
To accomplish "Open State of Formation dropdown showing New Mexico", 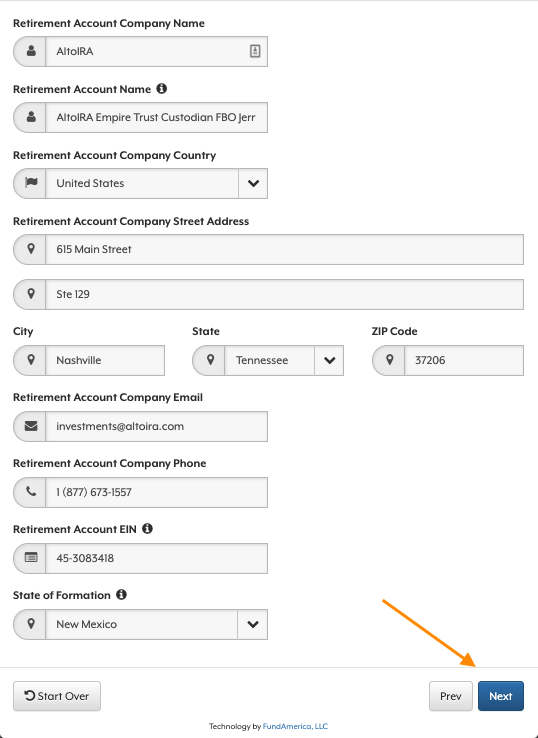I will tap(140, 625).
